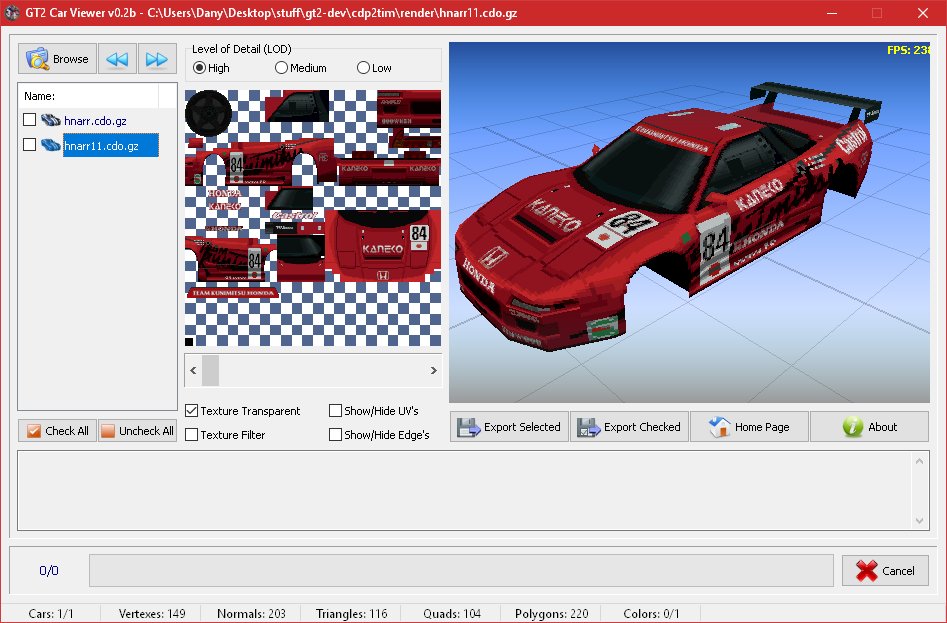Select High level of detail

211,68
